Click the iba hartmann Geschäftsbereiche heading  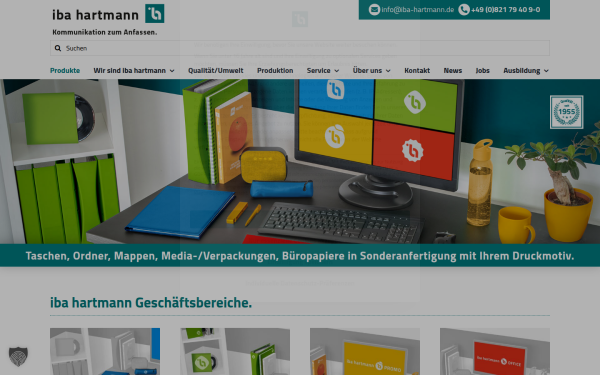coord(151,303)
